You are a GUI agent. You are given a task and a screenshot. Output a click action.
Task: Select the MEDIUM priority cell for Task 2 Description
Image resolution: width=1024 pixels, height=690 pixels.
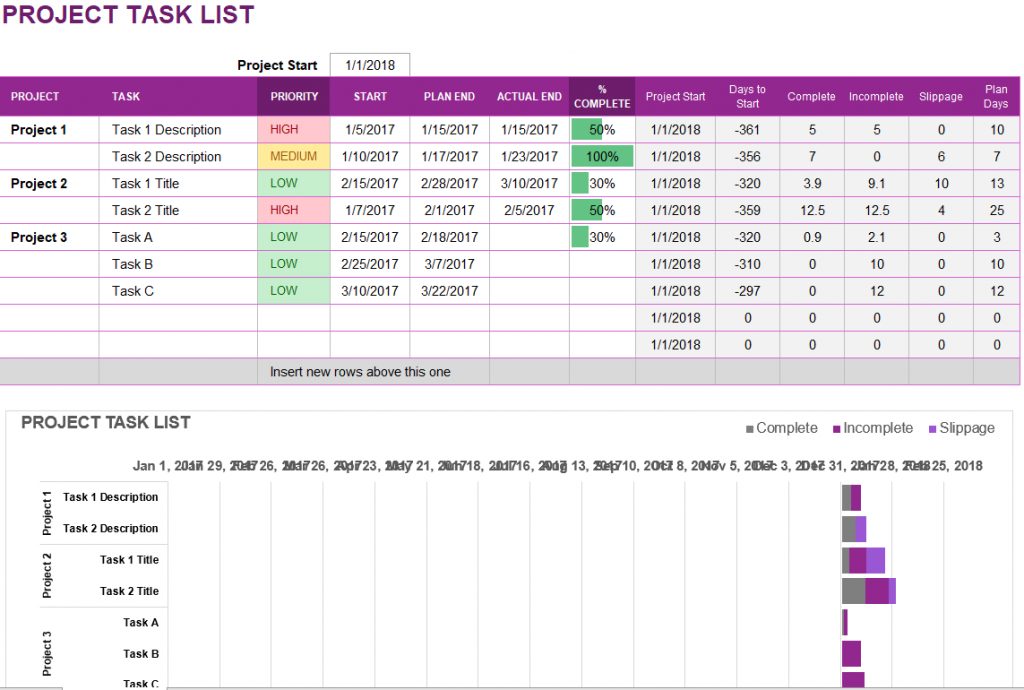(293, 156)
